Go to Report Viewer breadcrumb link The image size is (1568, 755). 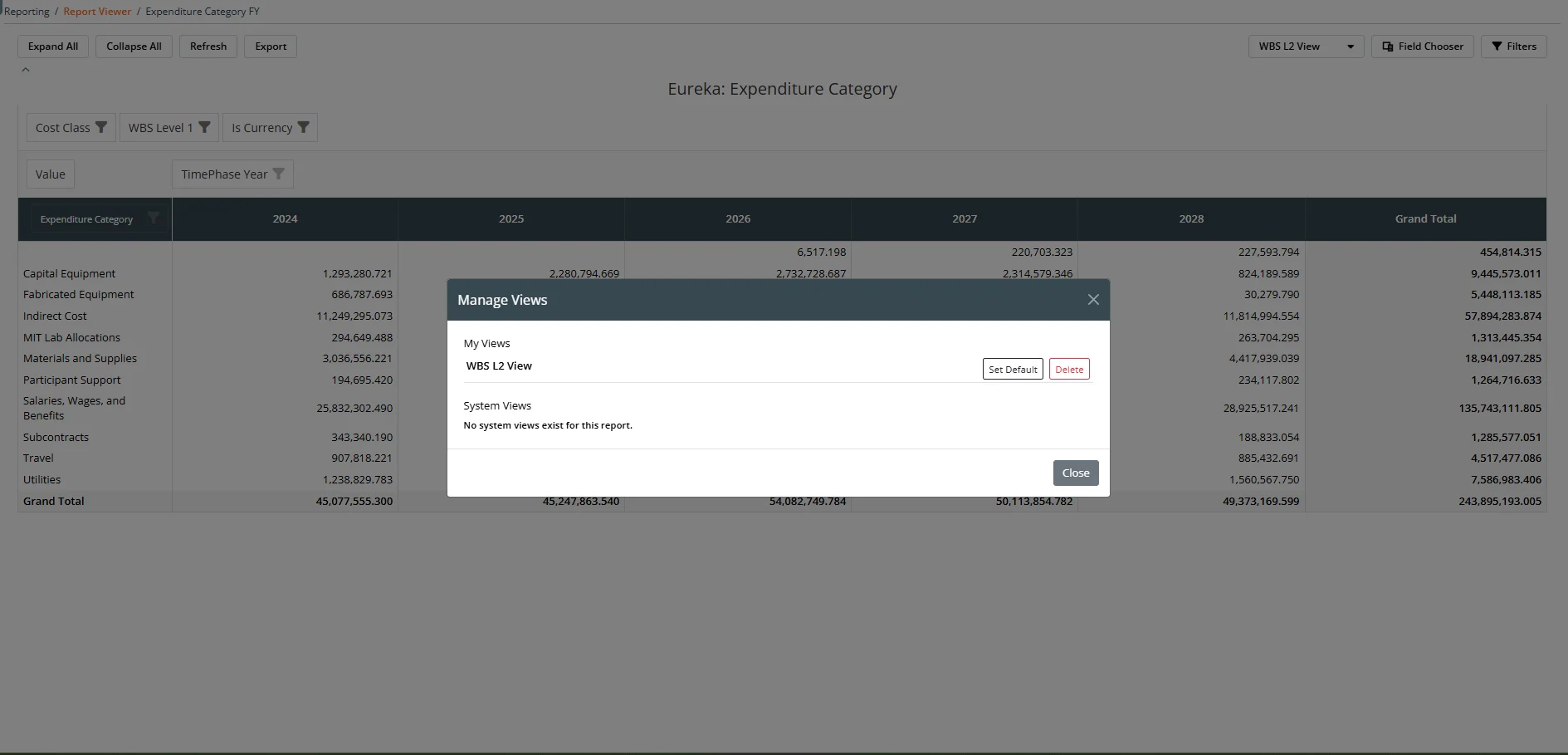click(97, 12)
